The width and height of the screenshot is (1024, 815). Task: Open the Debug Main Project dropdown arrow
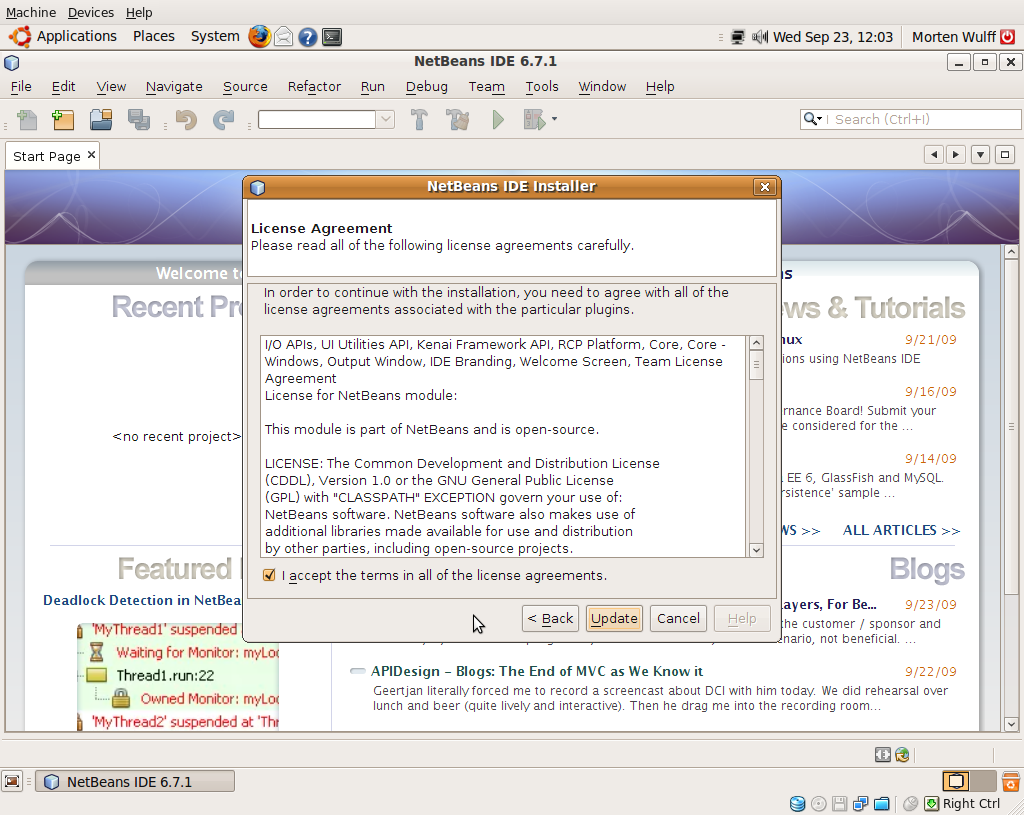(x=554, y=119)
